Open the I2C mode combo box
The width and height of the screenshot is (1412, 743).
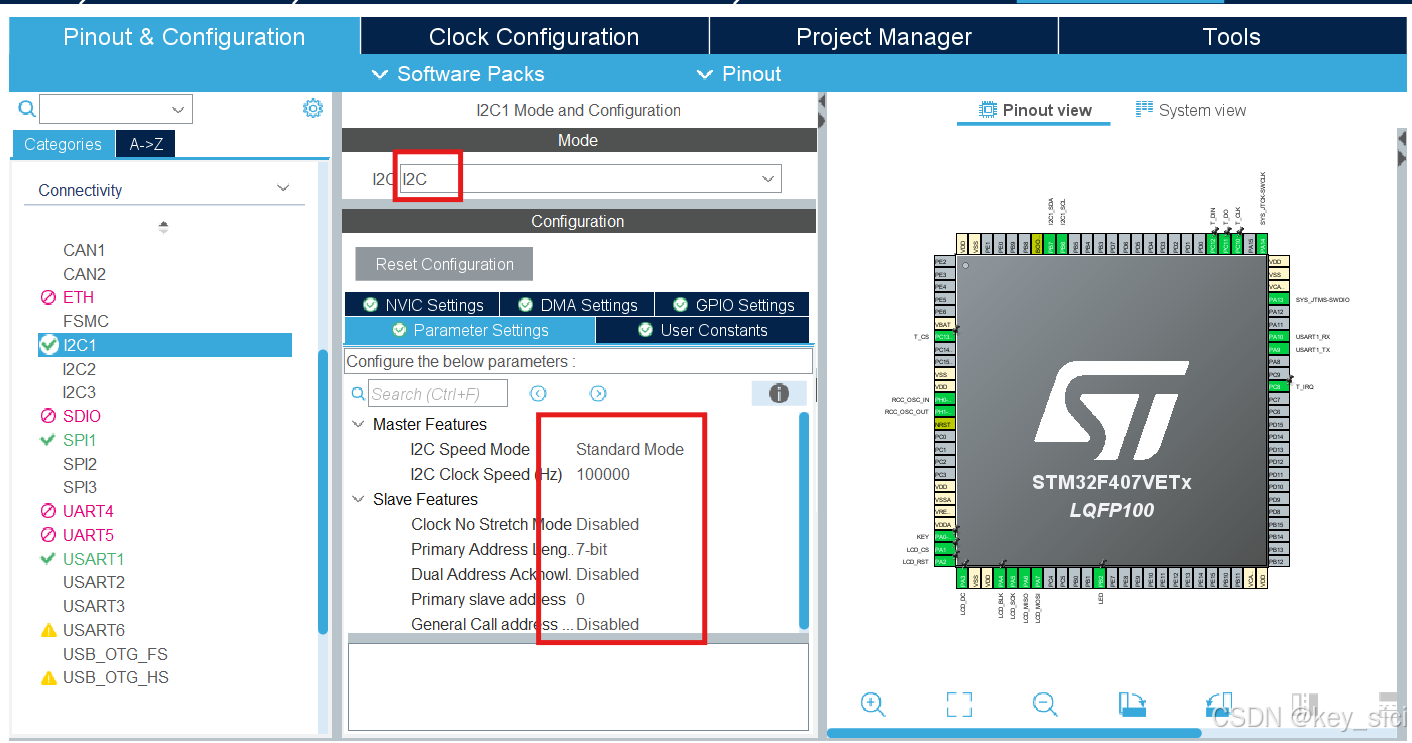590,179
